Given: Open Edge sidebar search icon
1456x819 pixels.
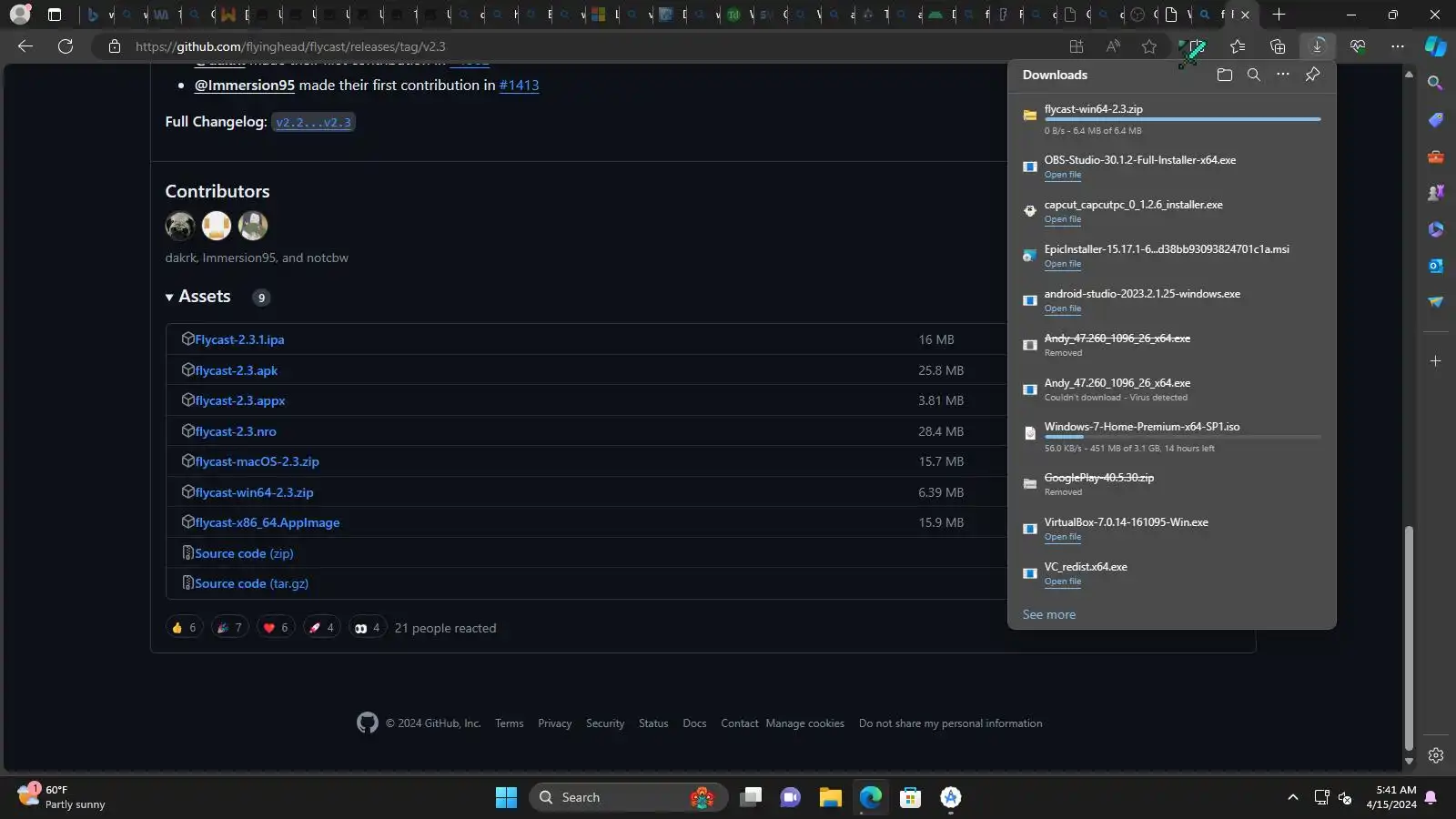Looking at the screenshot, I should click(1435, 83).
